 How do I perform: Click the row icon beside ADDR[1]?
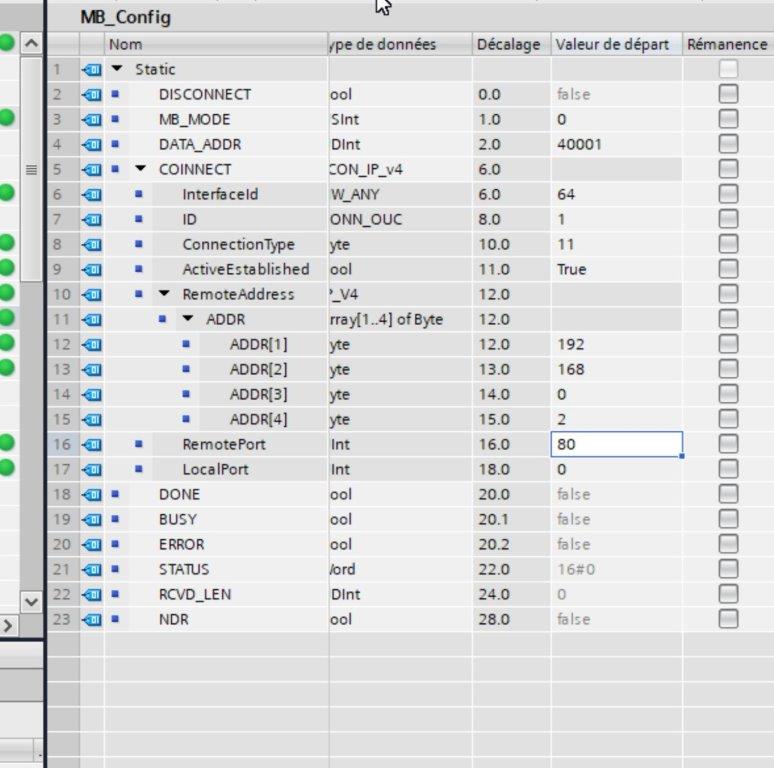(x=92, y=344)
